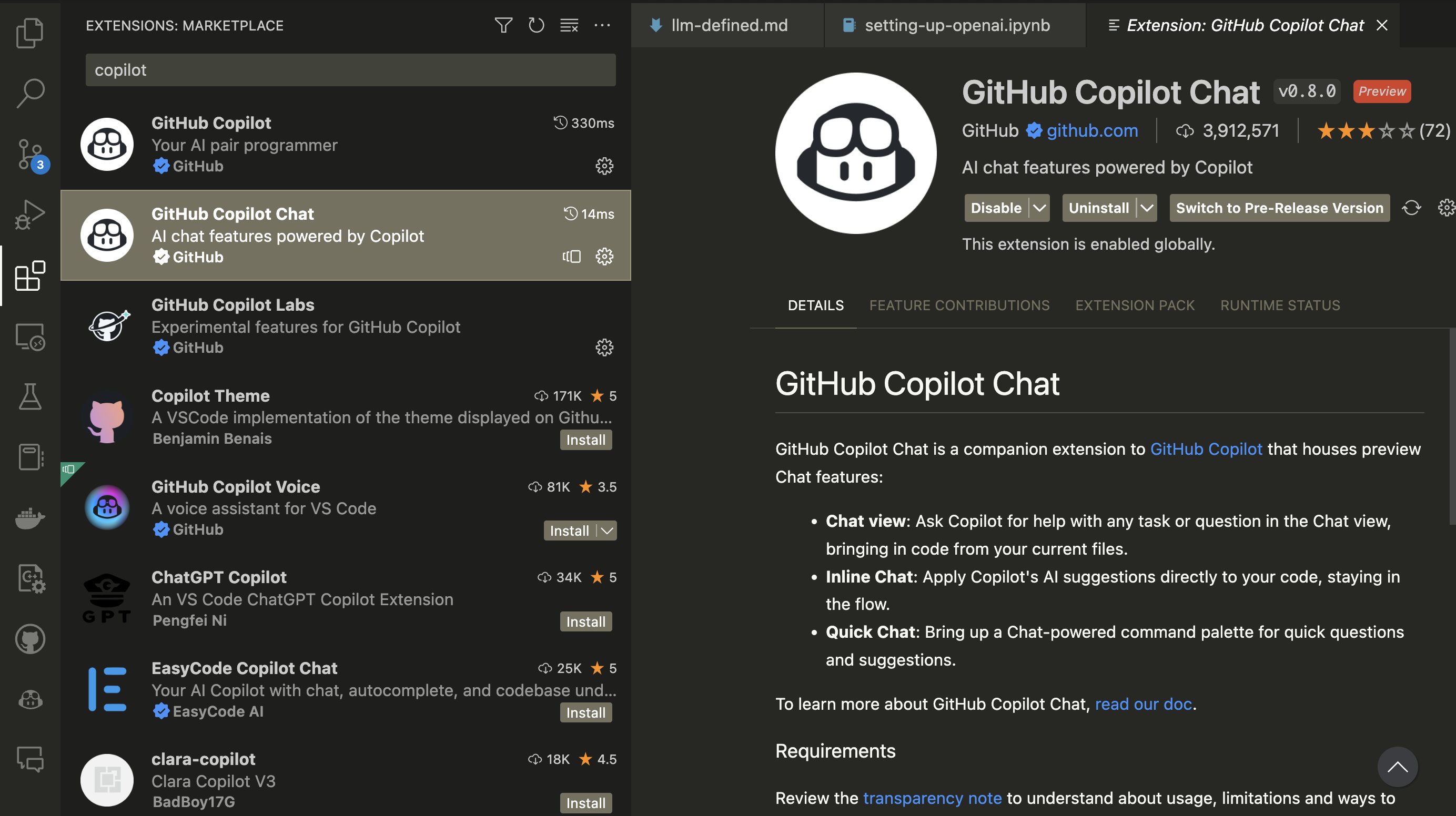Screen dimensions: 1456x816
Task: Install the Copilot Theme extension
Action: (585, 440)
